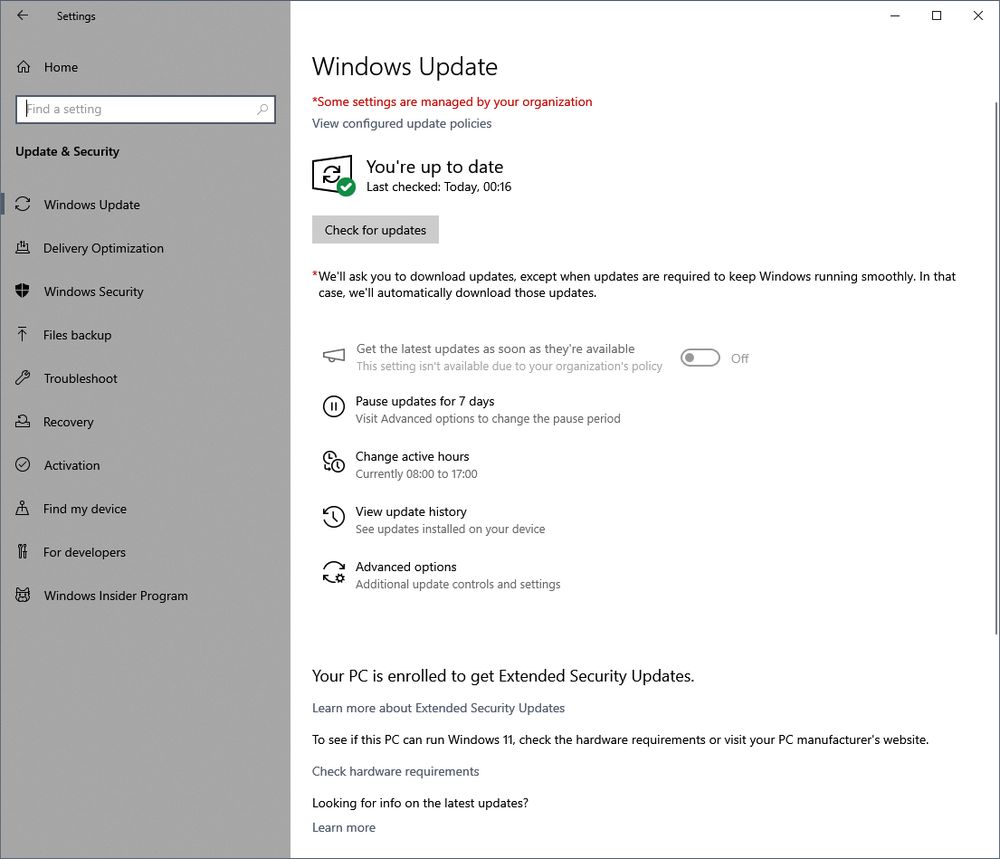Click the active hours clock icon
The width and height of the screenshot is (1000, 859).
[x=334, y=462]
